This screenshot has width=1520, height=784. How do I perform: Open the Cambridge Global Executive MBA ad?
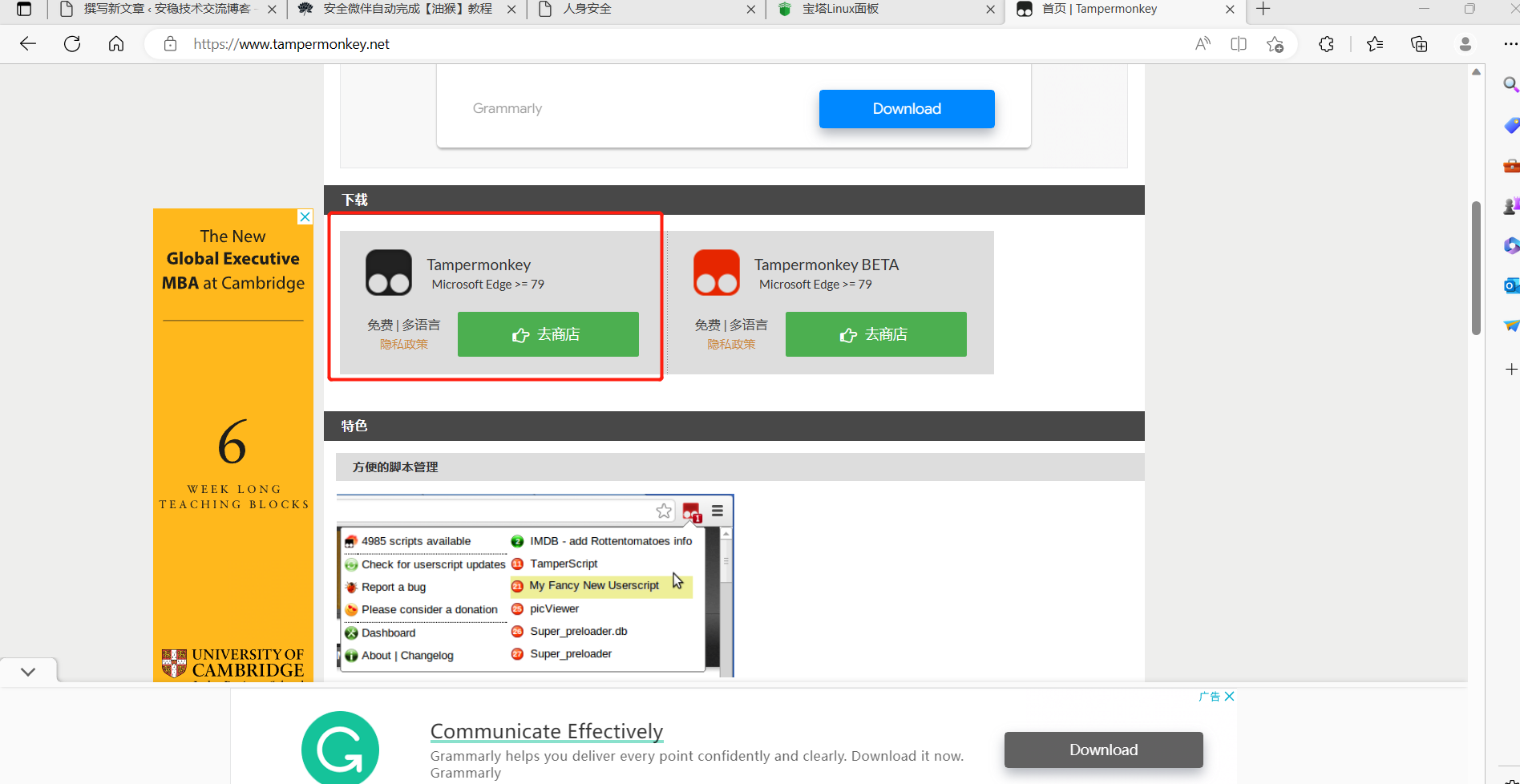tap(233, 445)
